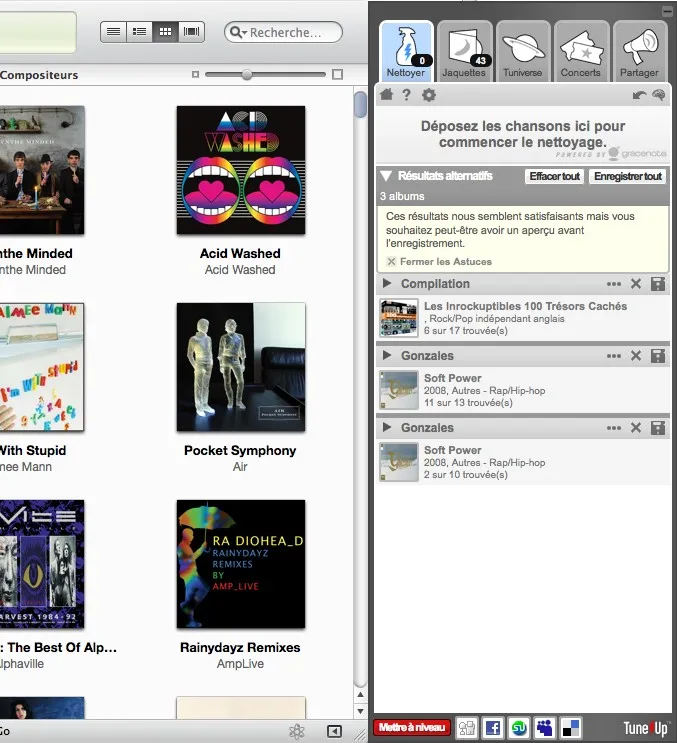677x743 pixels.
Task: Click the Air artist name
Action: [x=240, y=467]
